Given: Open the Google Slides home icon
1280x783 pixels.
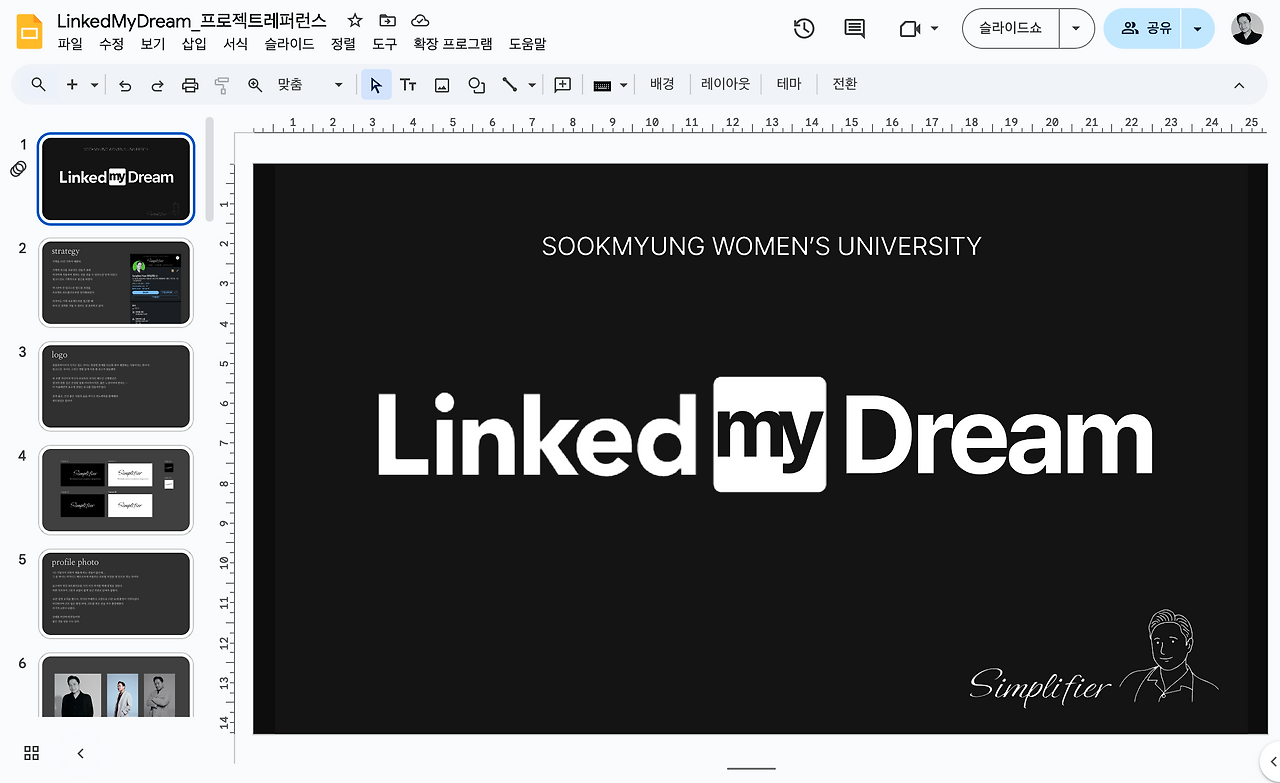Looking at the screenshot, I should [x=29, y=32].
